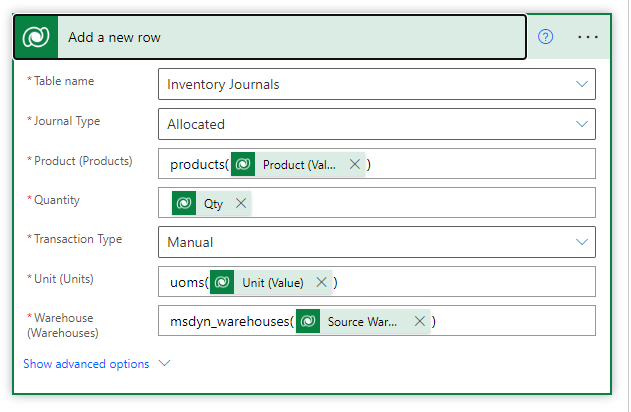Screen dimensions: 631x412
Task: Click the Transaction Type dropdown chevron arrow
Action: click(582, 242)
